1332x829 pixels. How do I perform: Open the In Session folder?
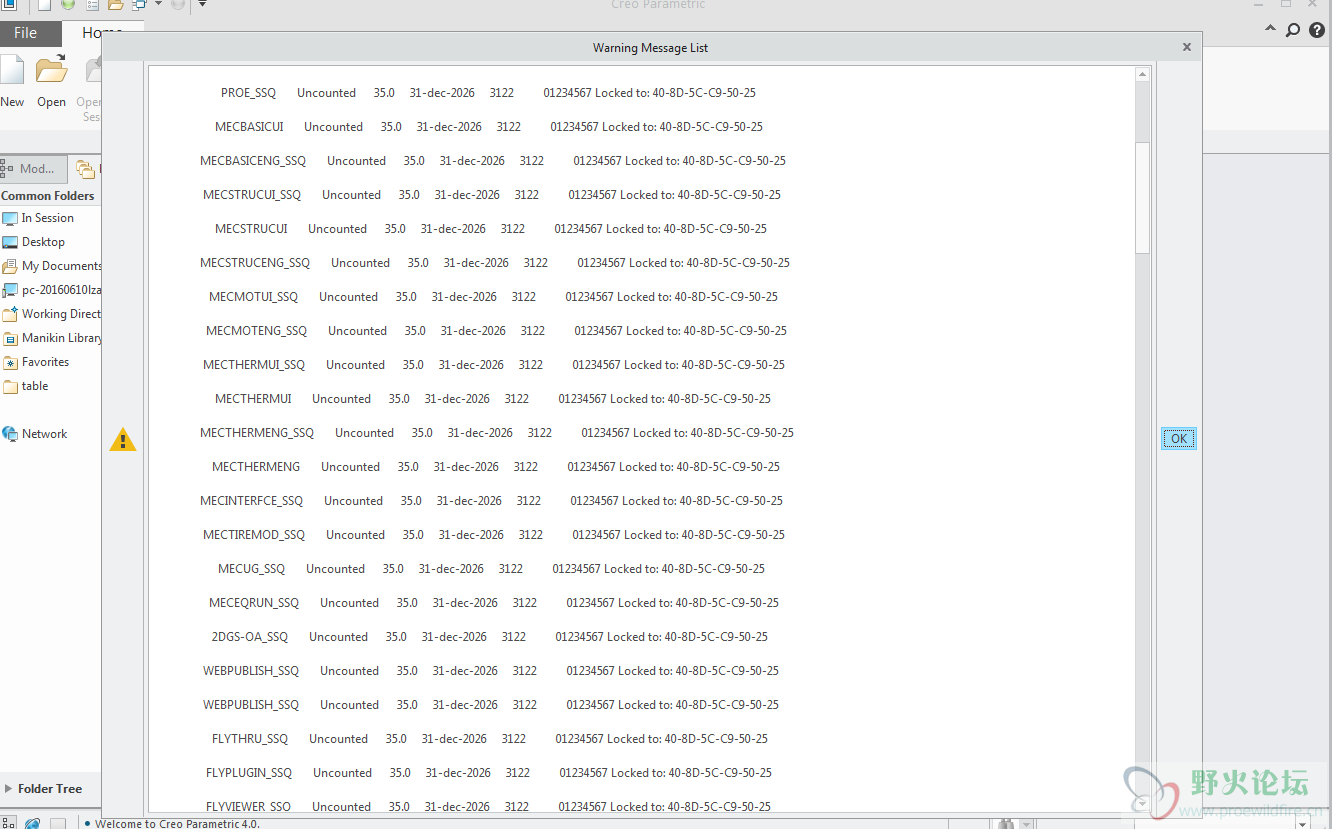coord(48,218)
